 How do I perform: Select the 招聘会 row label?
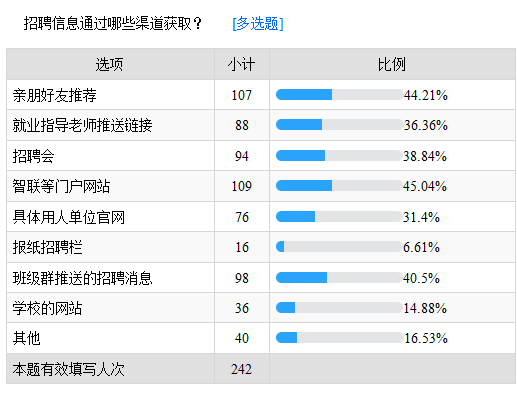[x=33, y=156]
